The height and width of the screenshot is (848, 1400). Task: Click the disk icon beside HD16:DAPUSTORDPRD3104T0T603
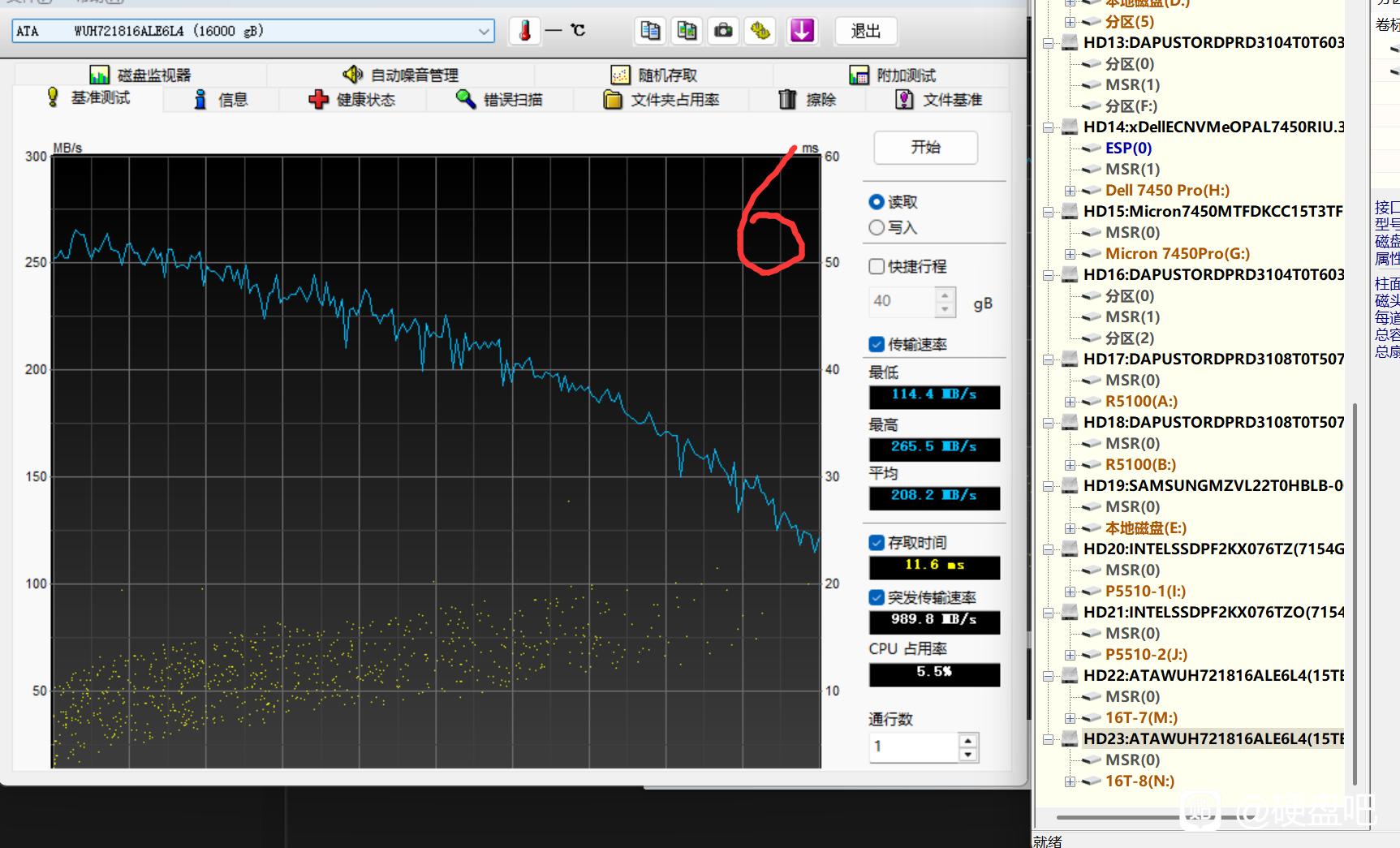coord(1070,274)
